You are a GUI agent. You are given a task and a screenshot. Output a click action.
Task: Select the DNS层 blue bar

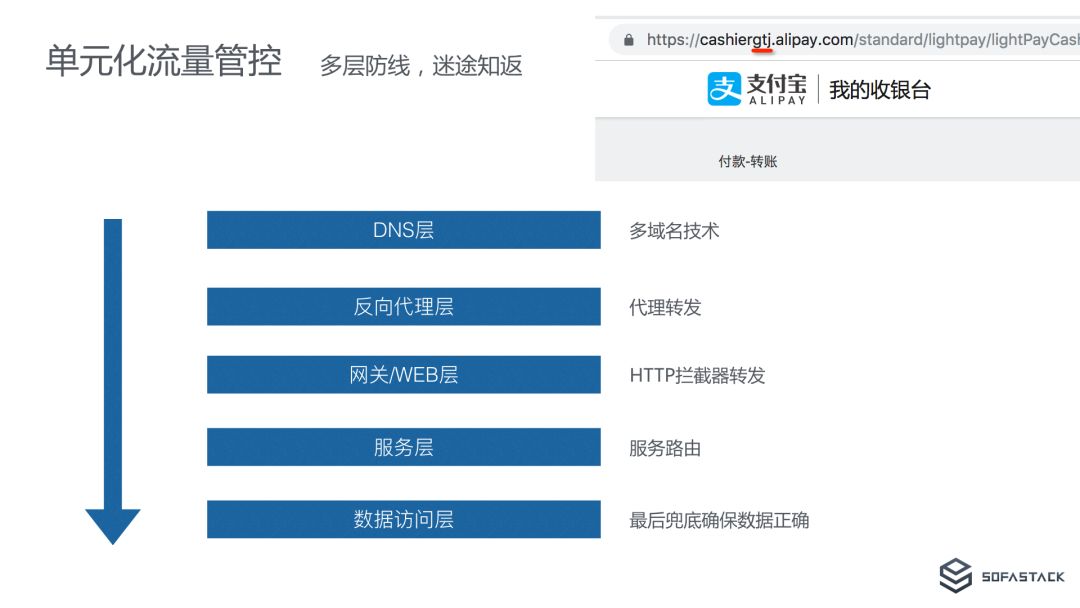pos(404,230)
